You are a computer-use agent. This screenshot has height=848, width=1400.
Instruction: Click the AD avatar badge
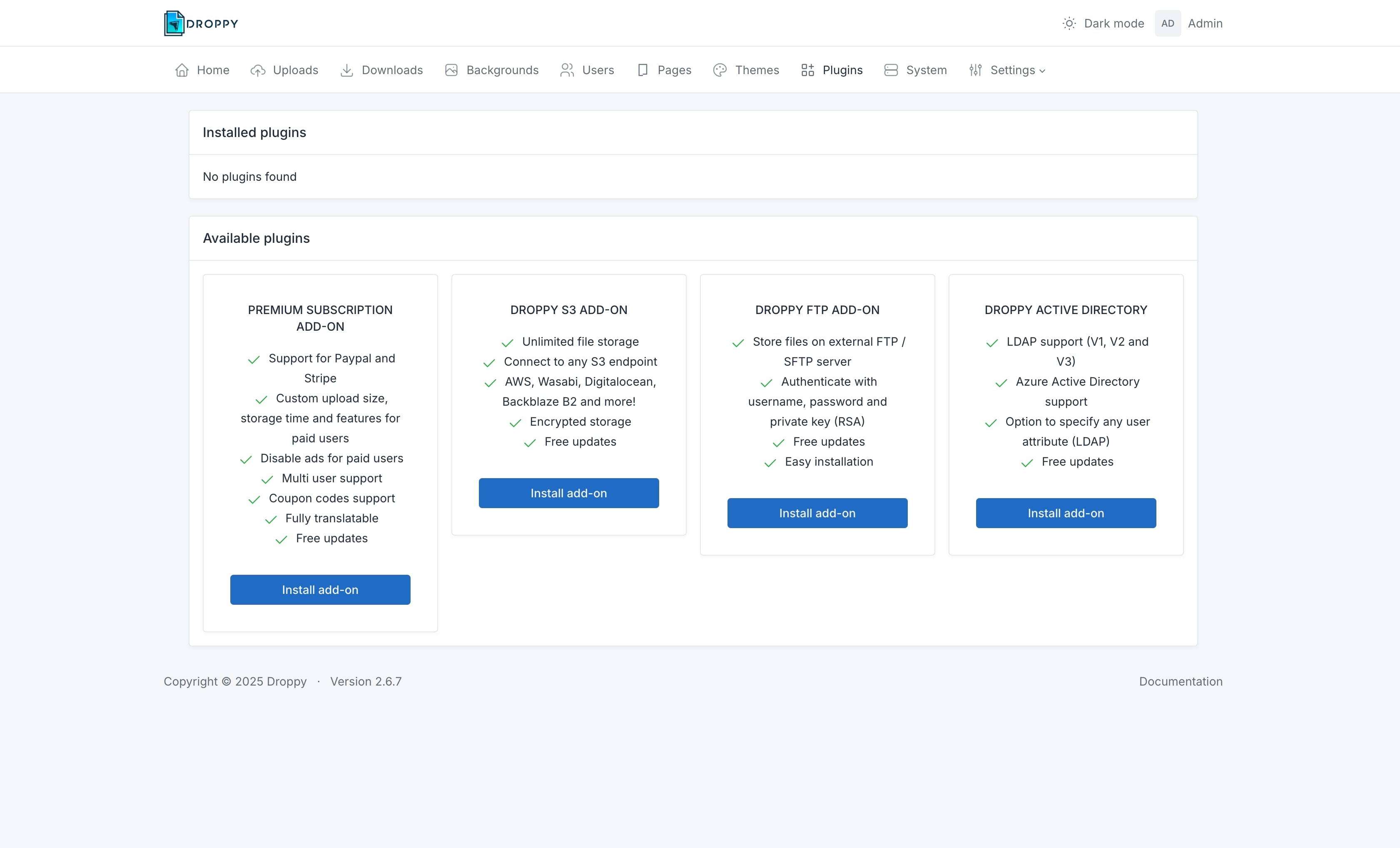1168,23
